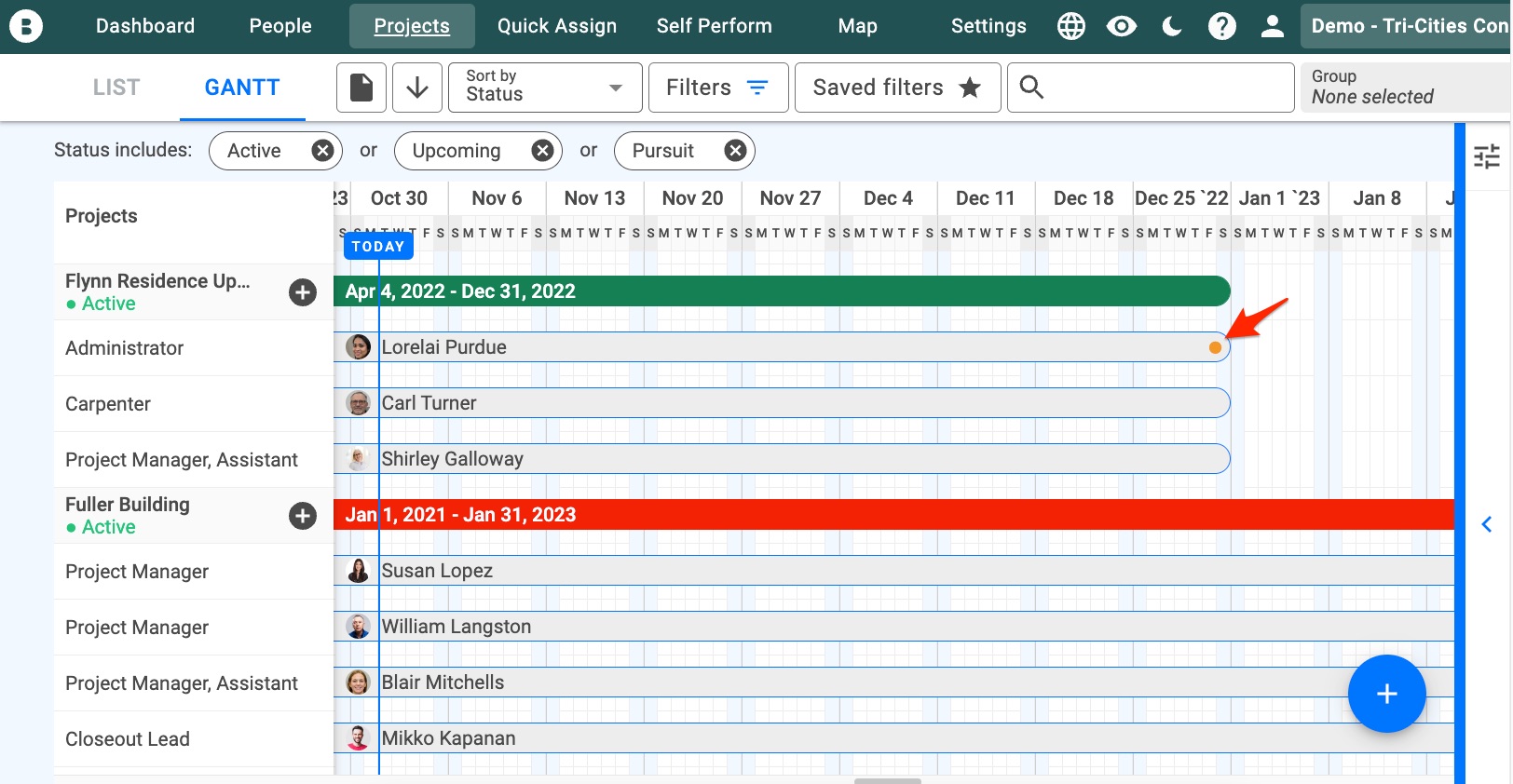Open the user profile icon
This screenshot has width=1513, height=784.
(x=1272, y=26)
